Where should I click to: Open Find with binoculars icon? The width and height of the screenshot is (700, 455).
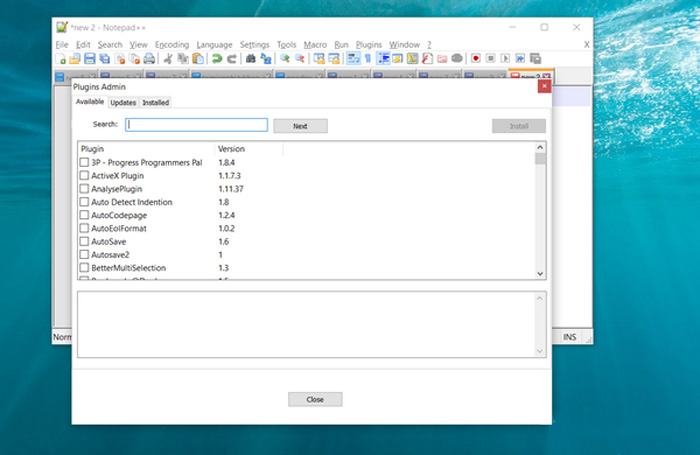251,58
